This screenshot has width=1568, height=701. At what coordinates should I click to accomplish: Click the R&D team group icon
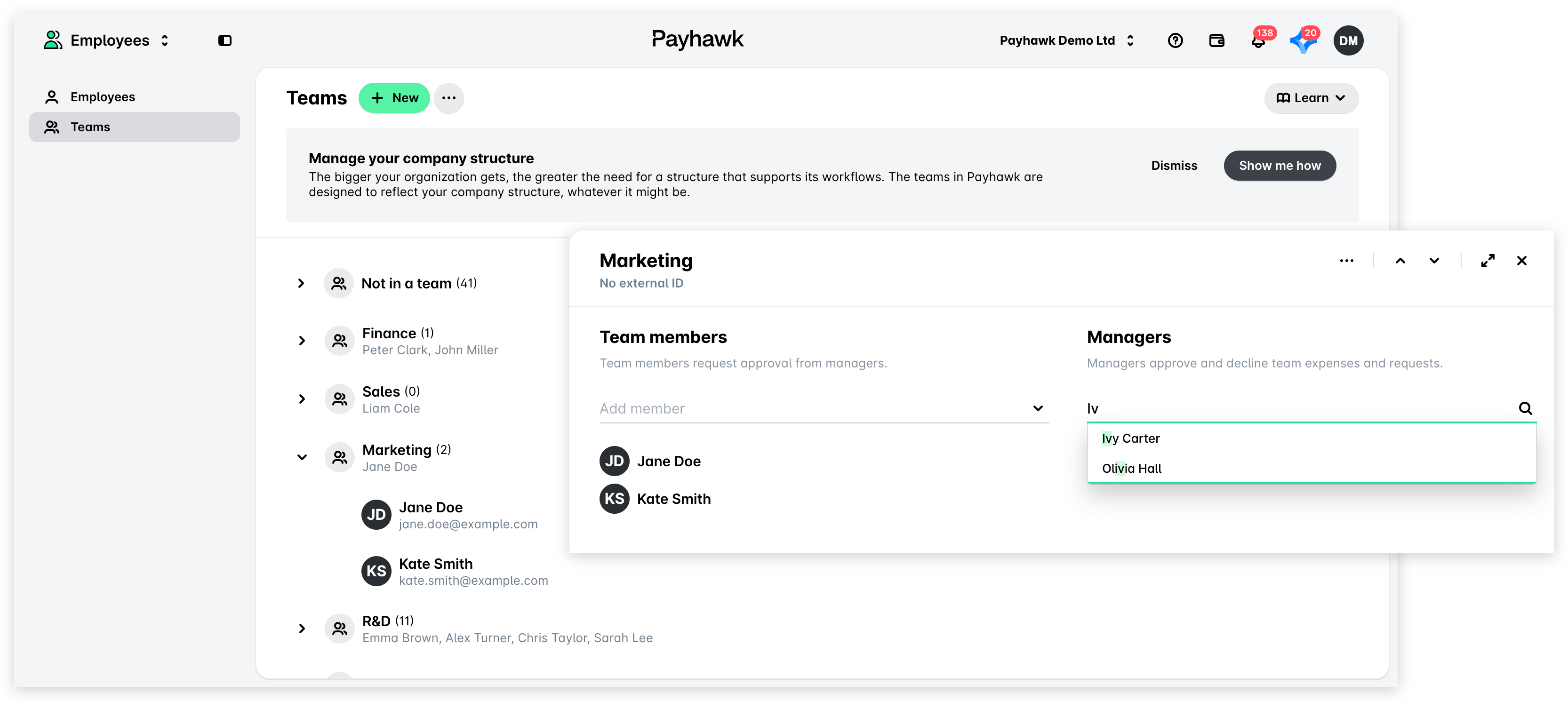(339, 629)
